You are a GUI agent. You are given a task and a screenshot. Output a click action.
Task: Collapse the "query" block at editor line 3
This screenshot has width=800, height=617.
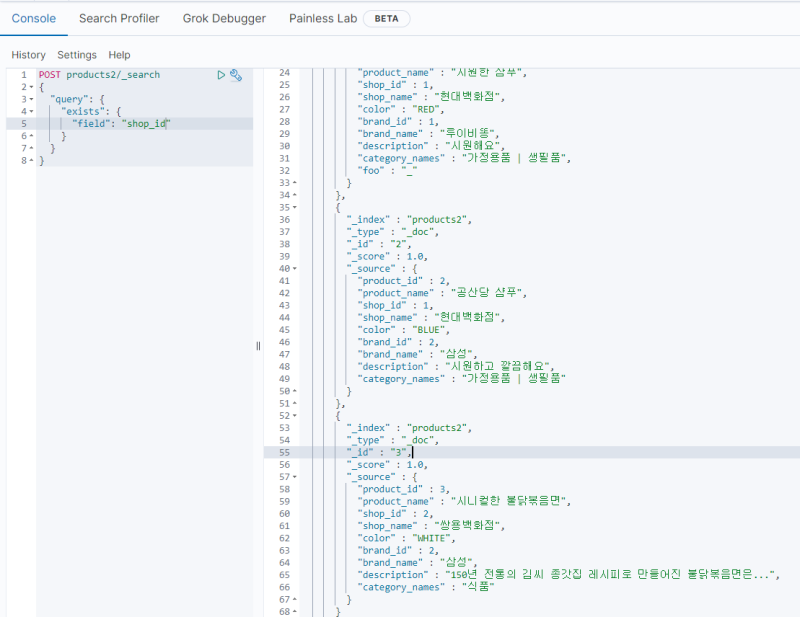tap(31, 99)
